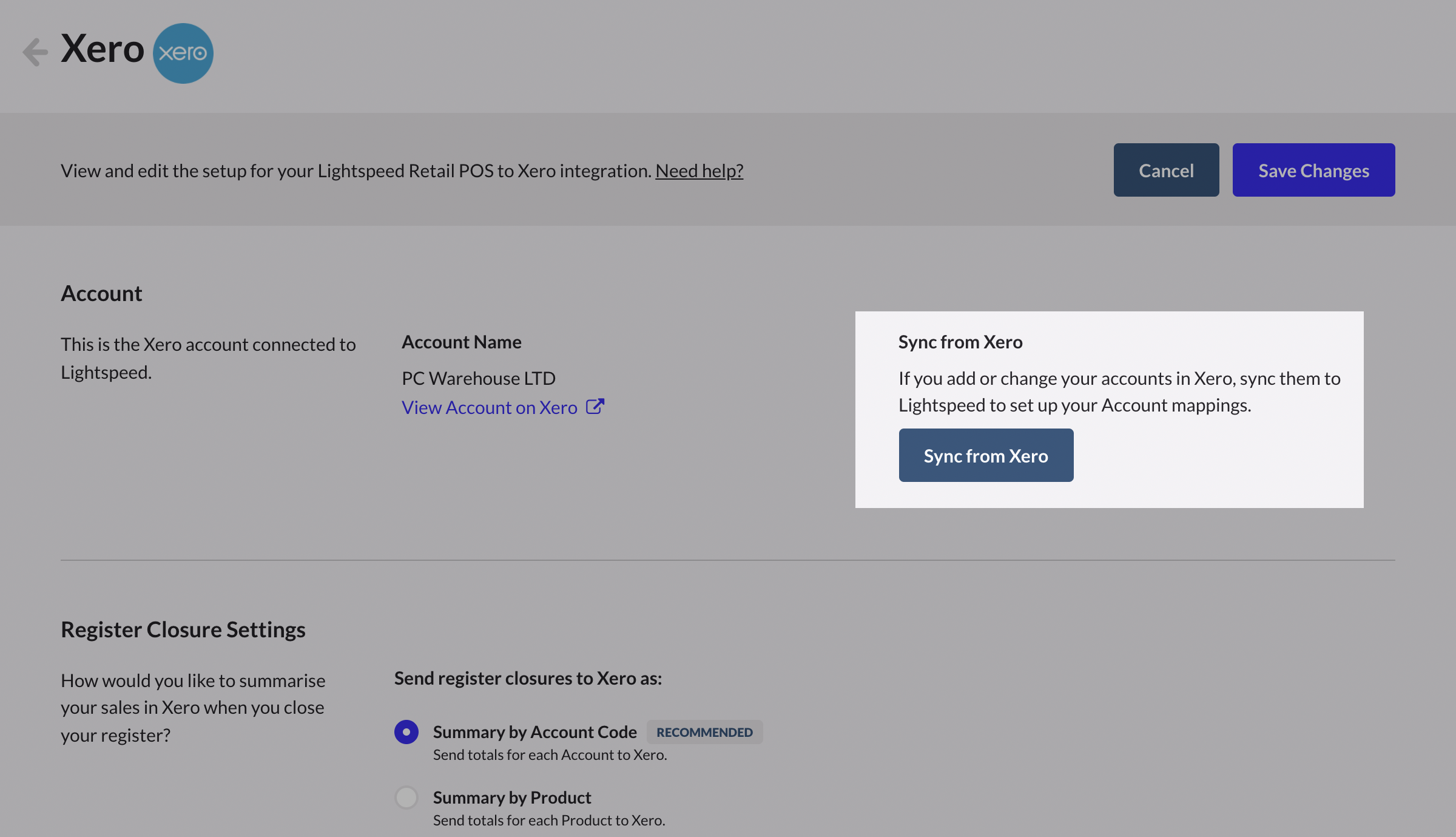Select Summary by Account Code radio button
Viewport: 1456px width, 837px height.
[406, 732]
